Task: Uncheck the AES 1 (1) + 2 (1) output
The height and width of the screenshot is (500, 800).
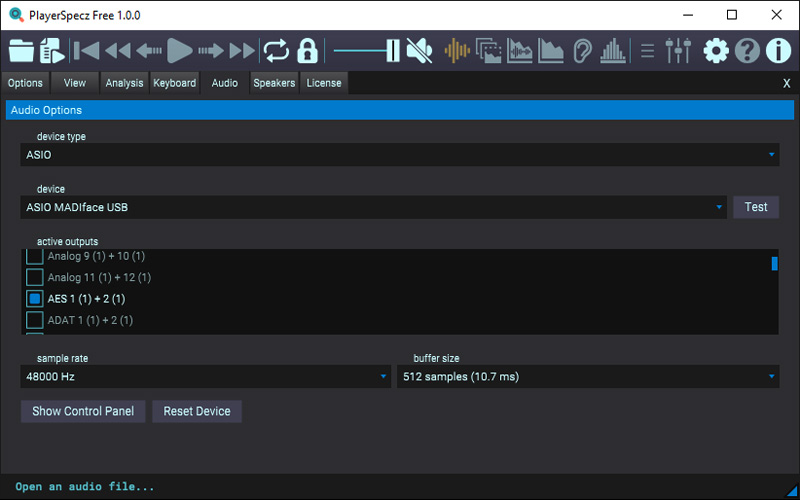Action: [x=35, y=298]
